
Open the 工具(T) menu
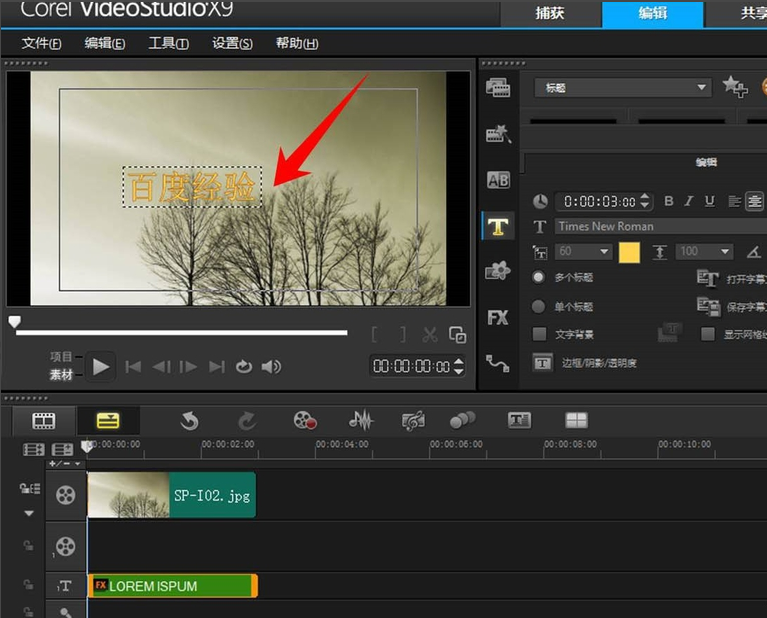pos(168,44)
